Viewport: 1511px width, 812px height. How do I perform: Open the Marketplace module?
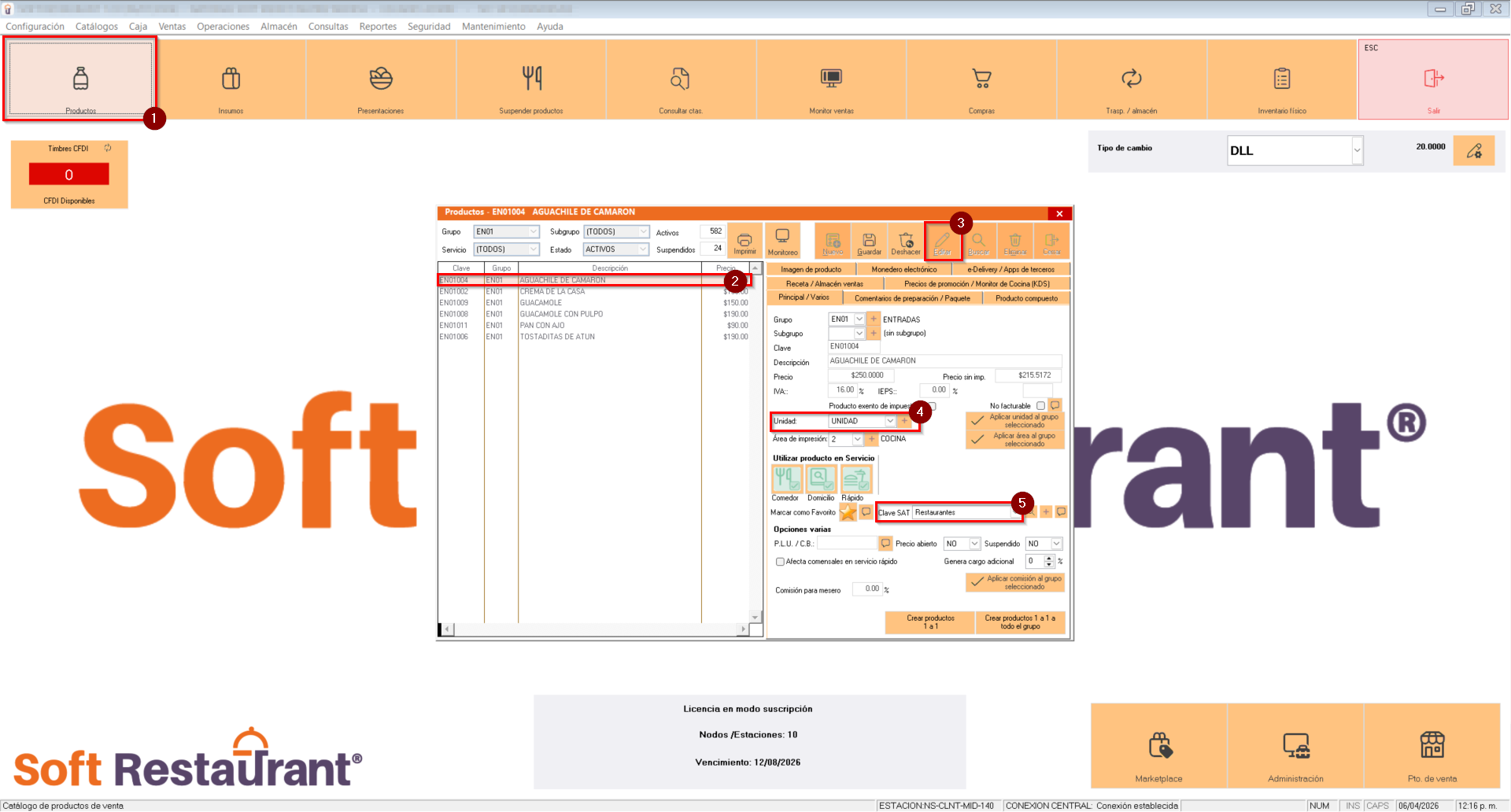pos(1158,746)
